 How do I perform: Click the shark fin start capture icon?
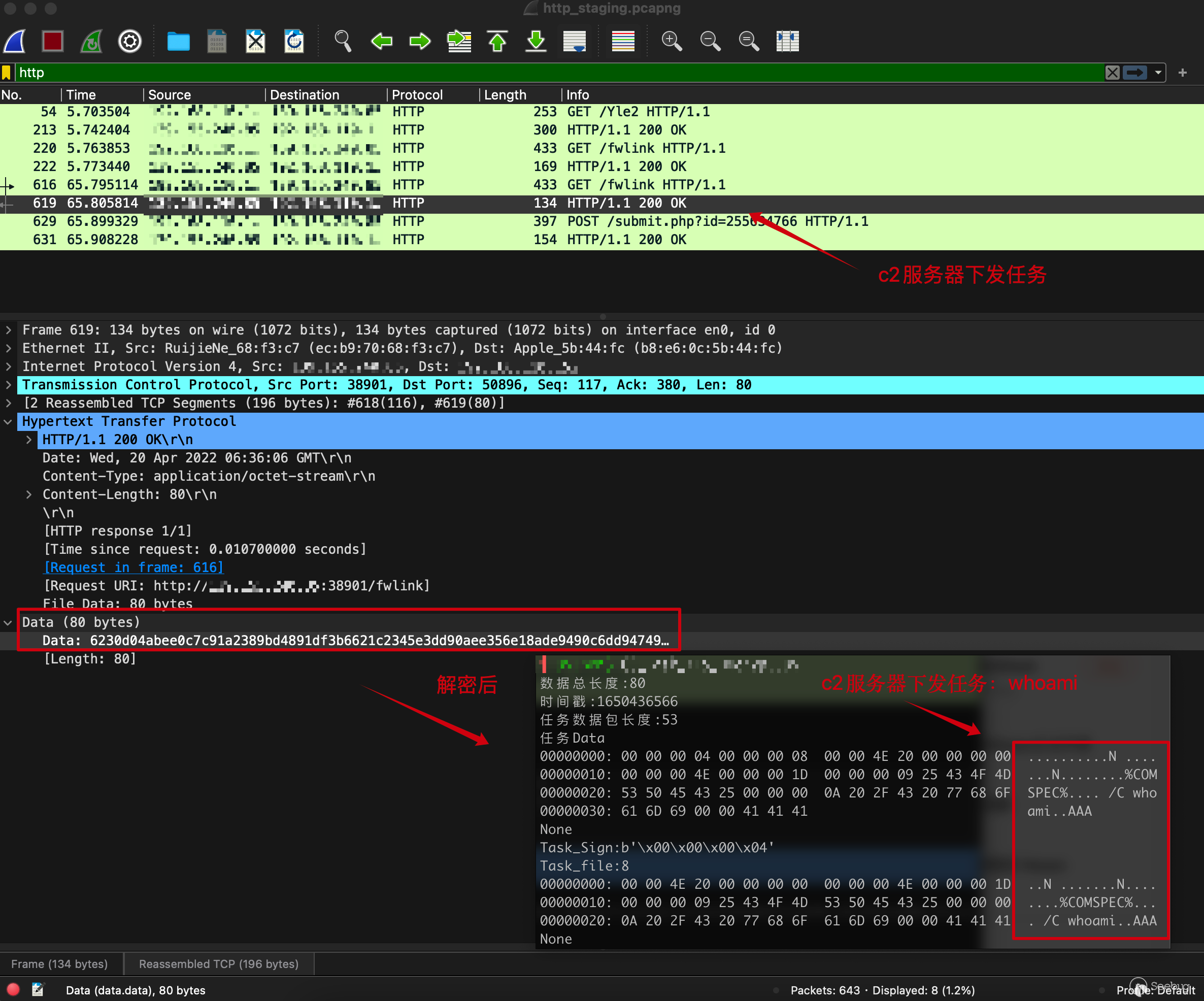click(15, 41)
